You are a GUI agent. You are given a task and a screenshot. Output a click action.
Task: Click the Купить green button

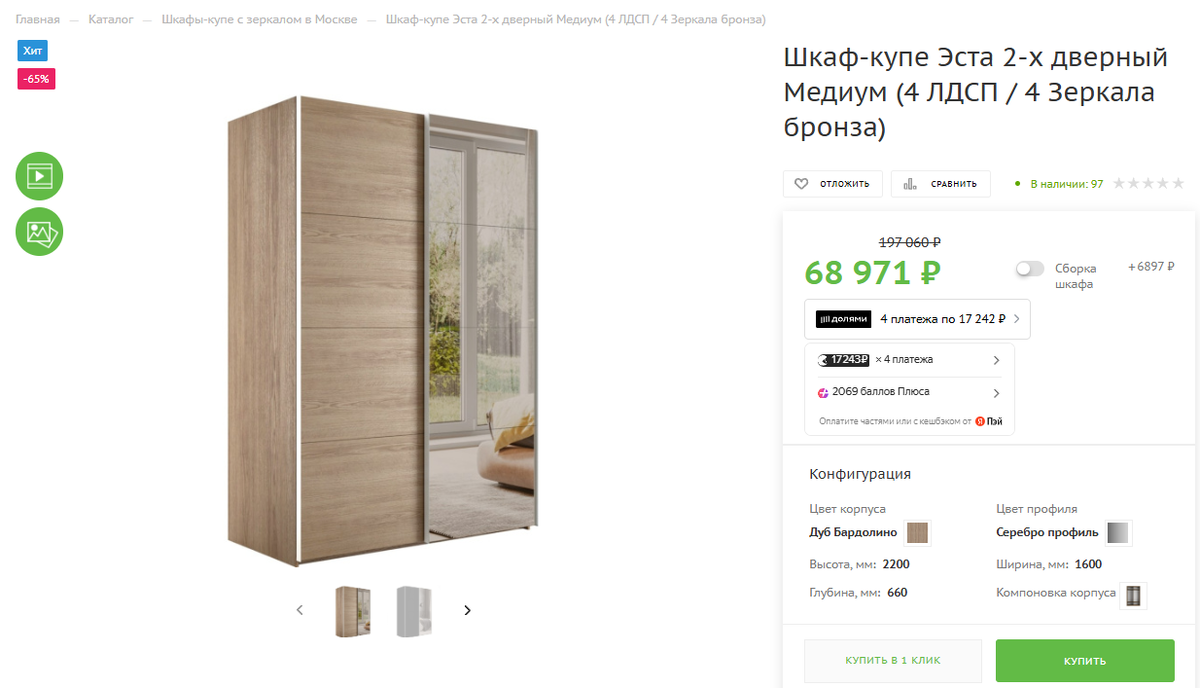tap(1085, 661)
